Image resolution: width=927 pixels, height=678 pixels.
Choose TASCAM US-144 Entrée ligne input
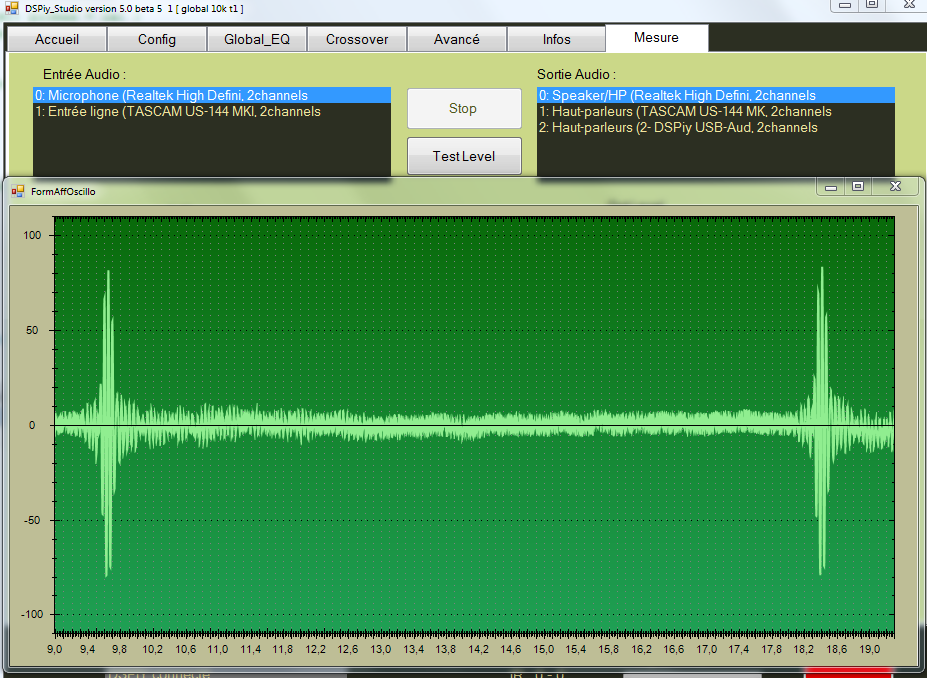[x=178, y=112]
